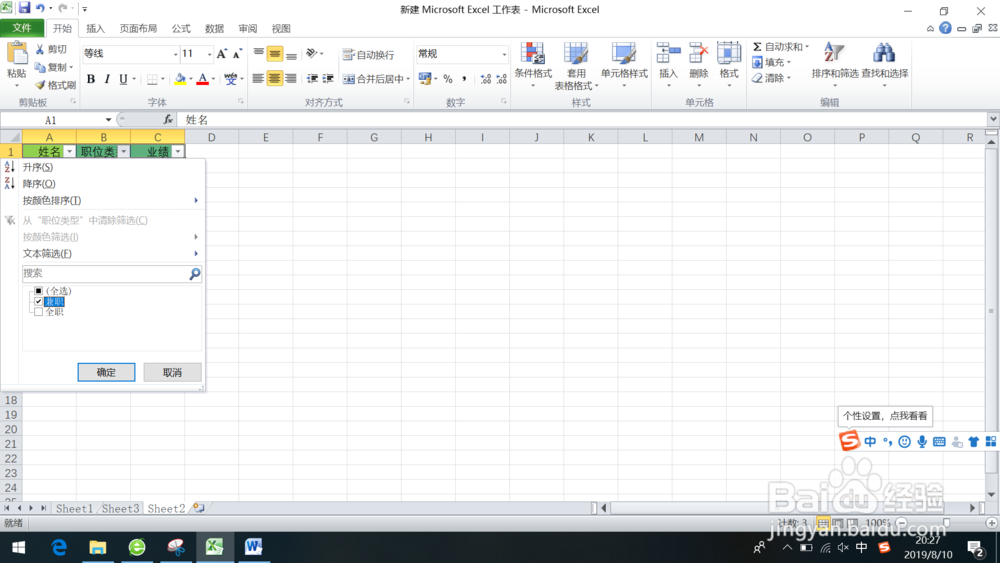This screenshot has height=563, width=1000.
Task: Click center align text icon
Action: [274, 79]
